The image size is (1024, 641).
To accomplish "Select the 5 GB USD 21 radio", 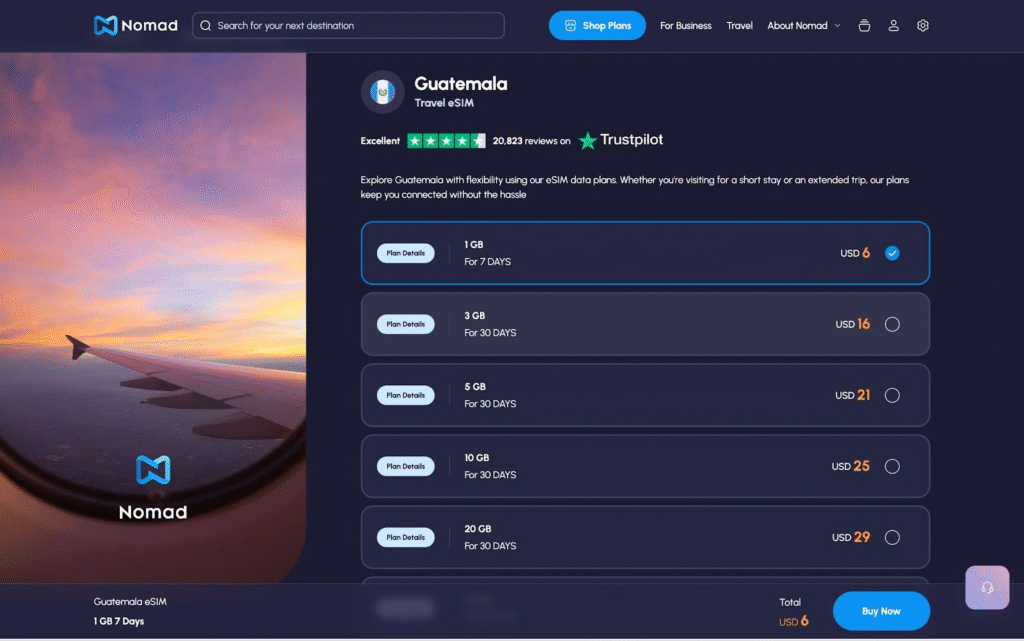I will tap(892, 396).
